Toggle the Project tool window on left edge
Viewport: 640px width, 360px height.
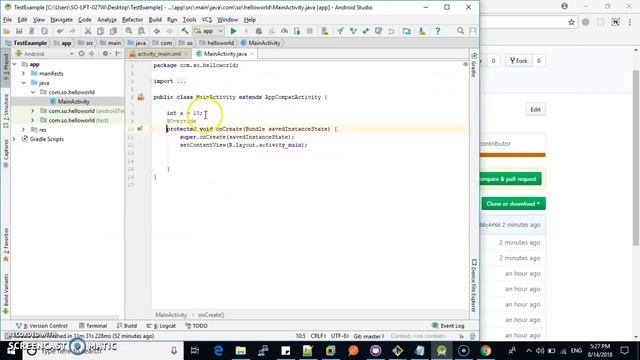pos(6,67)
